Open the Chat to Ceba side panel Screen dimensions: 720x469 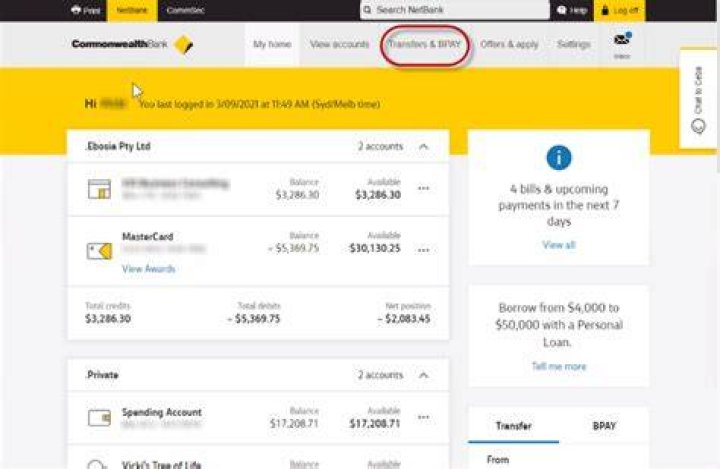pyautogui.click(x=698, y=98)
